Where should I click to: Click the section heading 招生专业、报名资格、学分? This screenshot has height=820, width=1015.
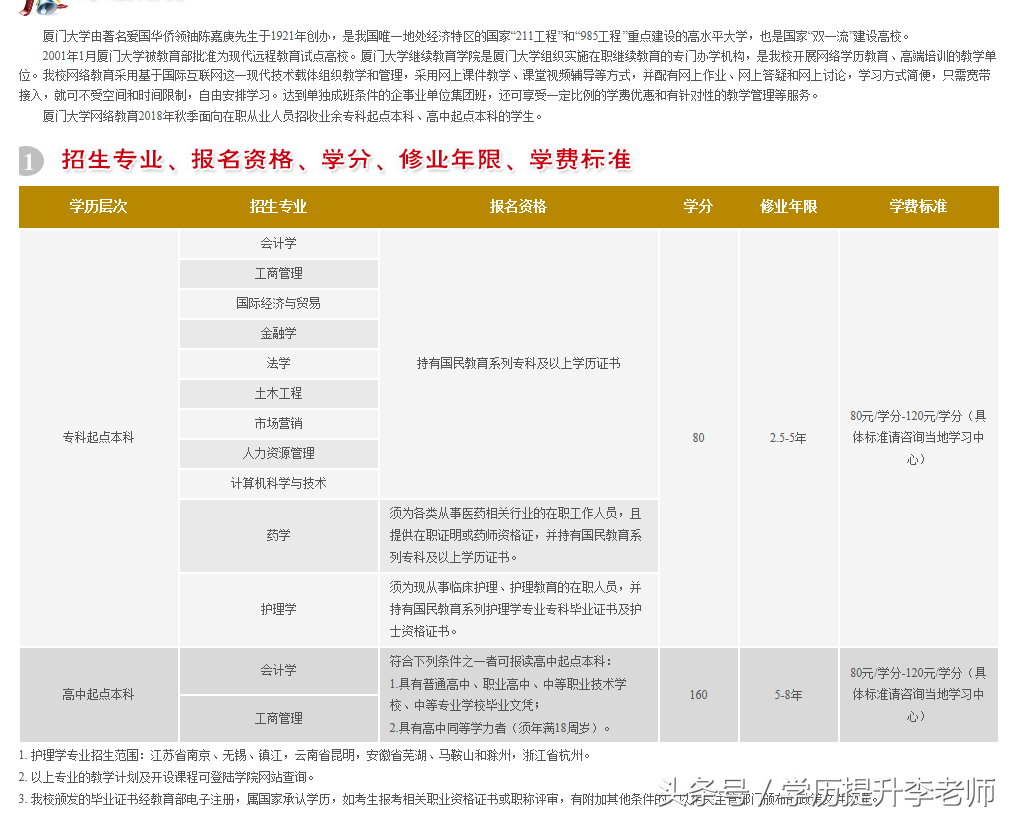346,159
